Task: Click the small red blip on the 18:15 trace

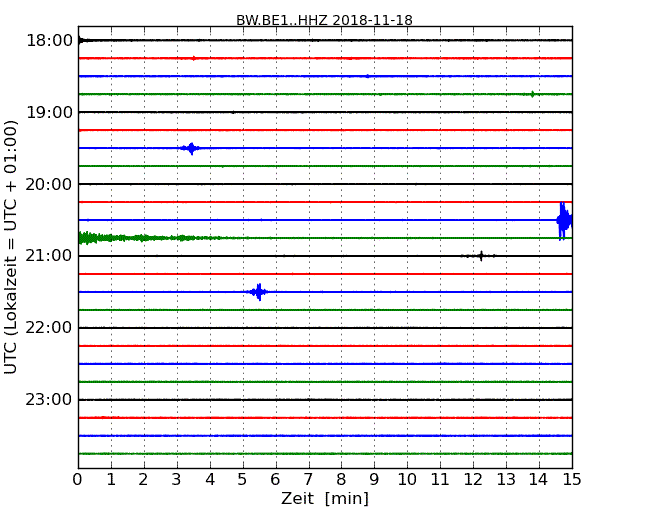Action: pyautogui.click(x=194, y=58)
